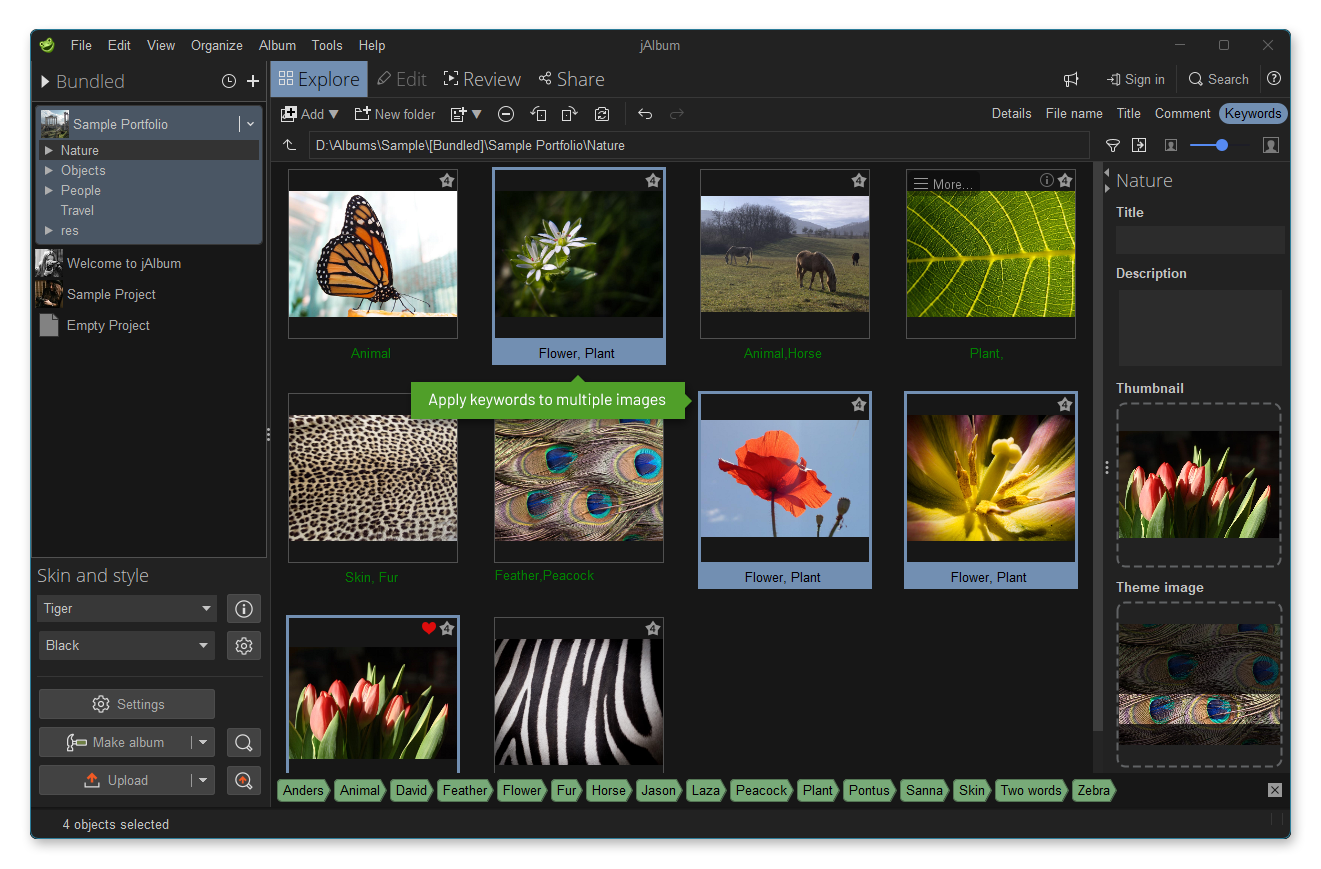Image resolution: width=1321 pixels, height=869 pixels.
Task: Open the Tiger skin dropdown
Action: (x=126, y=608)
